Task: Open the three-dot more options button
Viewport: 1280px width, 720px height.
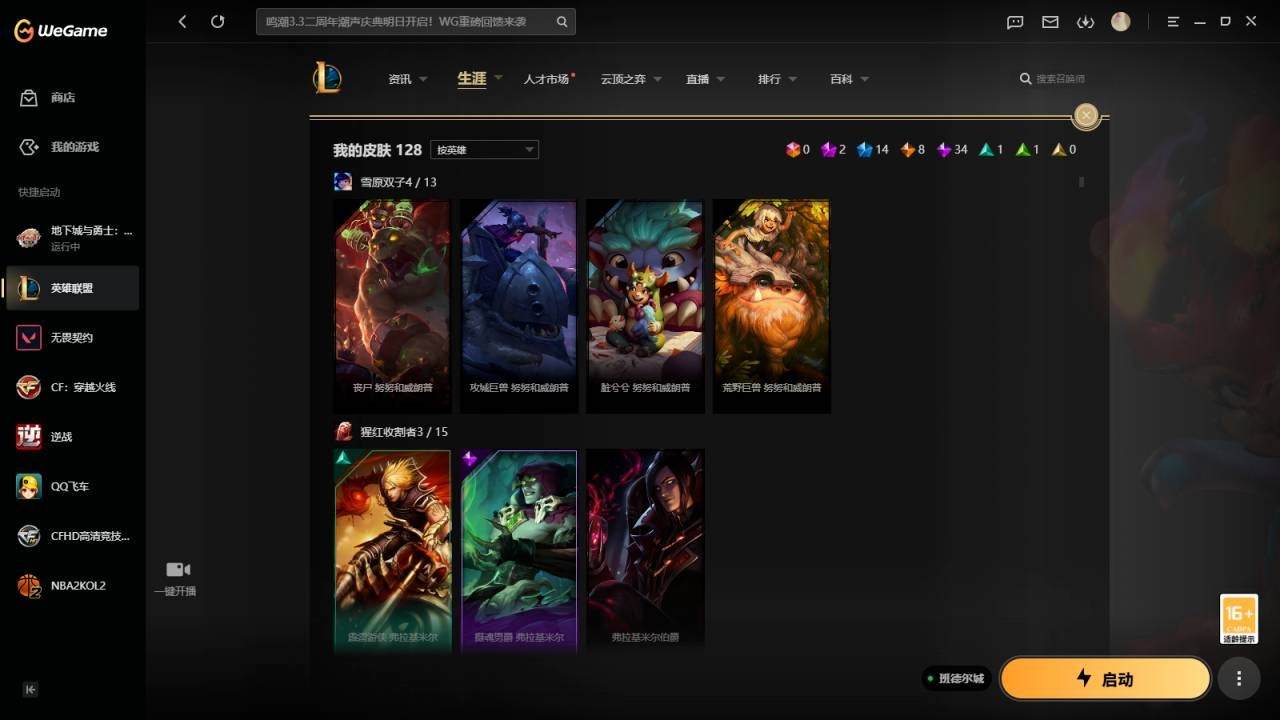Action: tap(1239, 678)
